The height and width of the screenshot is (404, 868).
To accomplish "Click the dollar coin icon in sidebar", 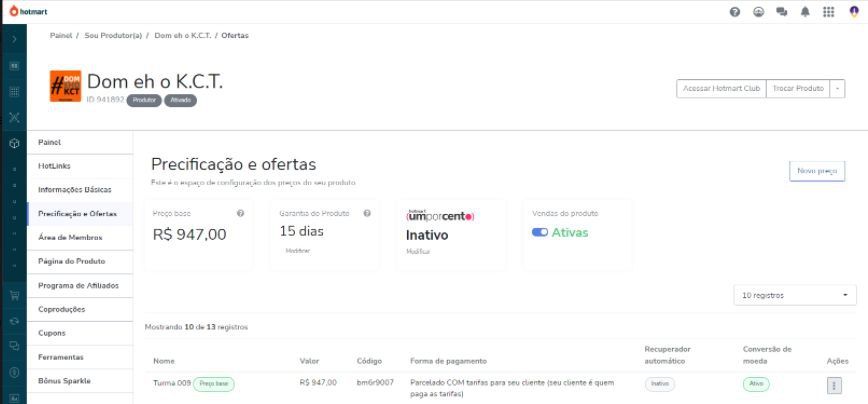I will click(14, 372).
